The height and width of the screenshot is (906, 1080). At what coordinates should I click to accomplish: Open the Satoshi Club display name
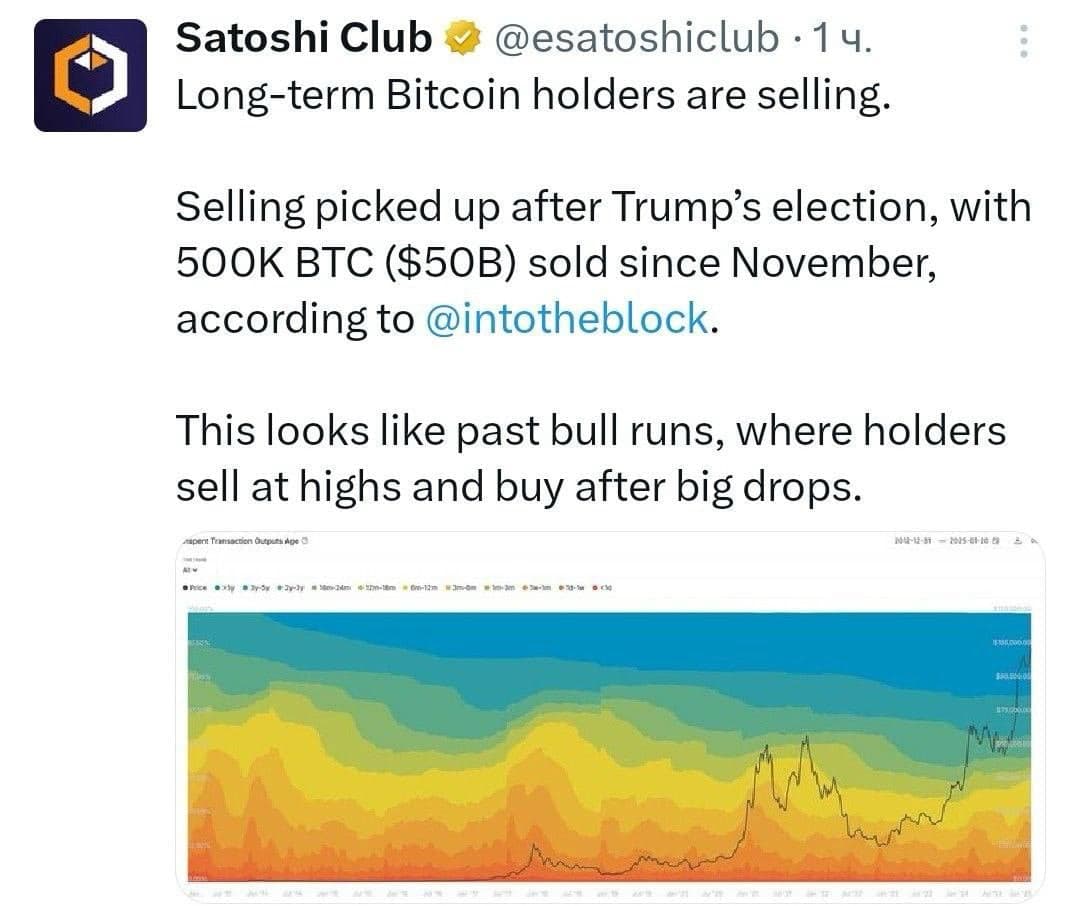303,38
